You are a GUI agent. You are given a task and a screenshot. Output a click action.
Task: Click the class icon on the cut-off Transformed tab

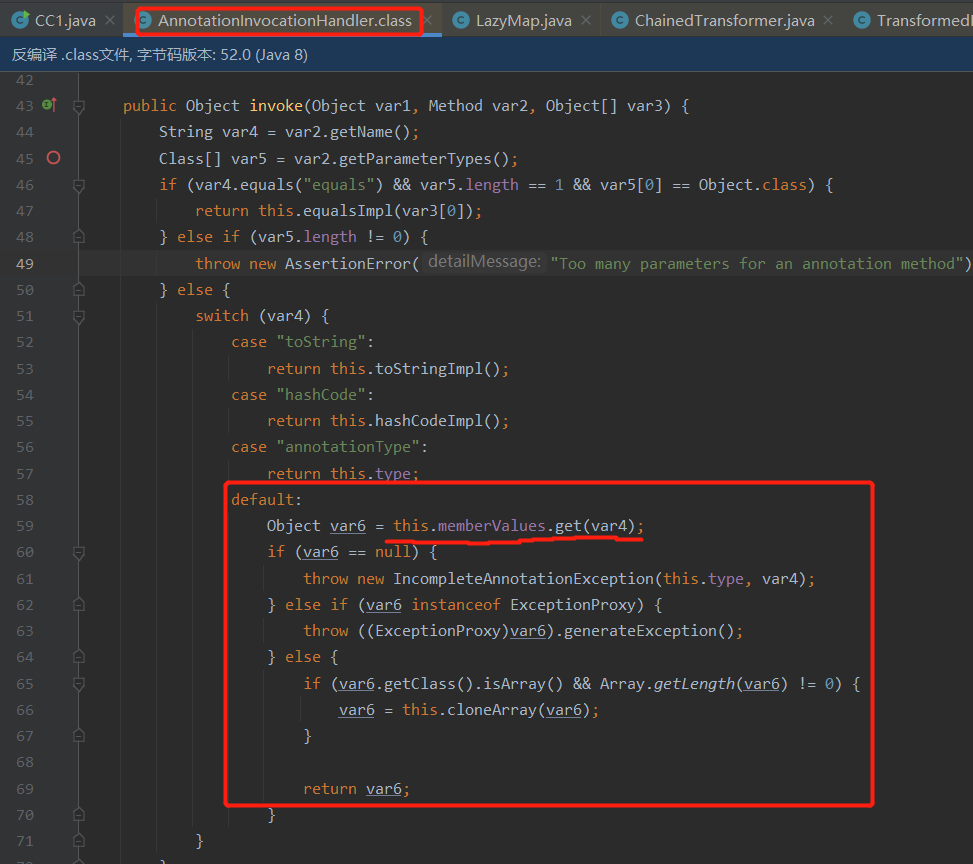click(x=862, y=20)
